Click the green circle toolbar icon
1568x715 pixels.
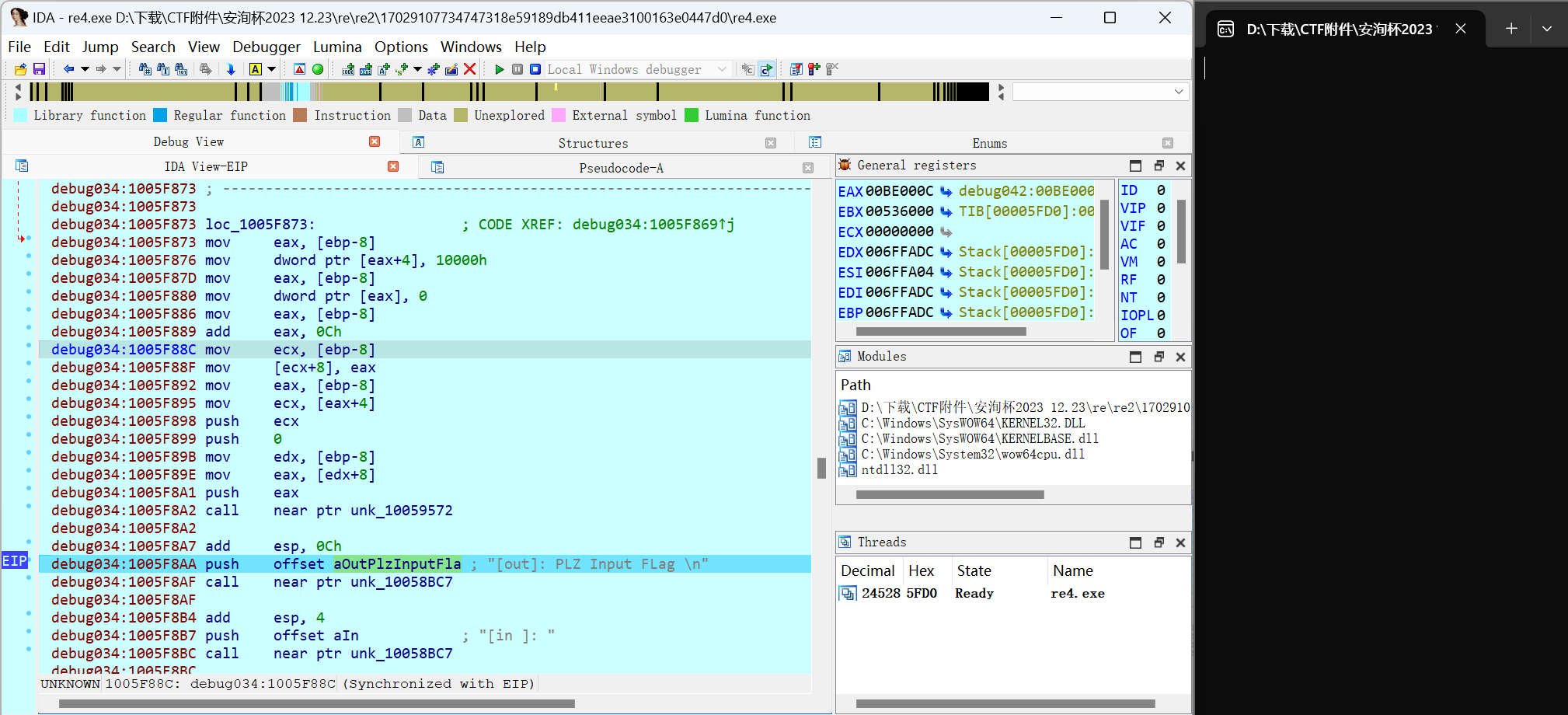pos(318,69)
